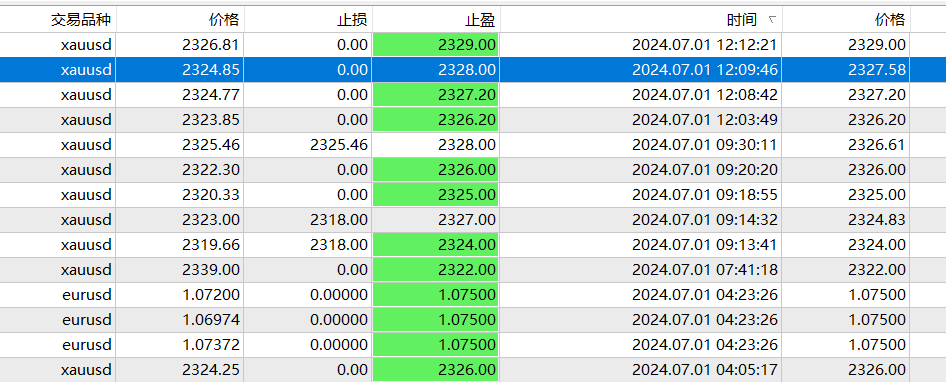The width and height of the screenshot is (946, 382).
Task: Select the time cell 2024.07.01 12:12:21
Action: pyautogui.click(x=705, y=45)
